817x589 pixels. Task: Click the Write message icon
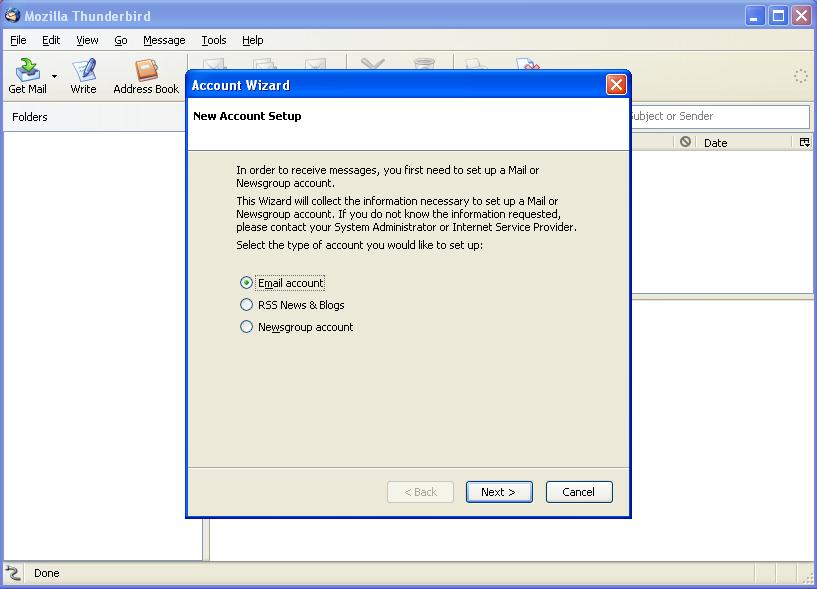[x=83, y=76]
